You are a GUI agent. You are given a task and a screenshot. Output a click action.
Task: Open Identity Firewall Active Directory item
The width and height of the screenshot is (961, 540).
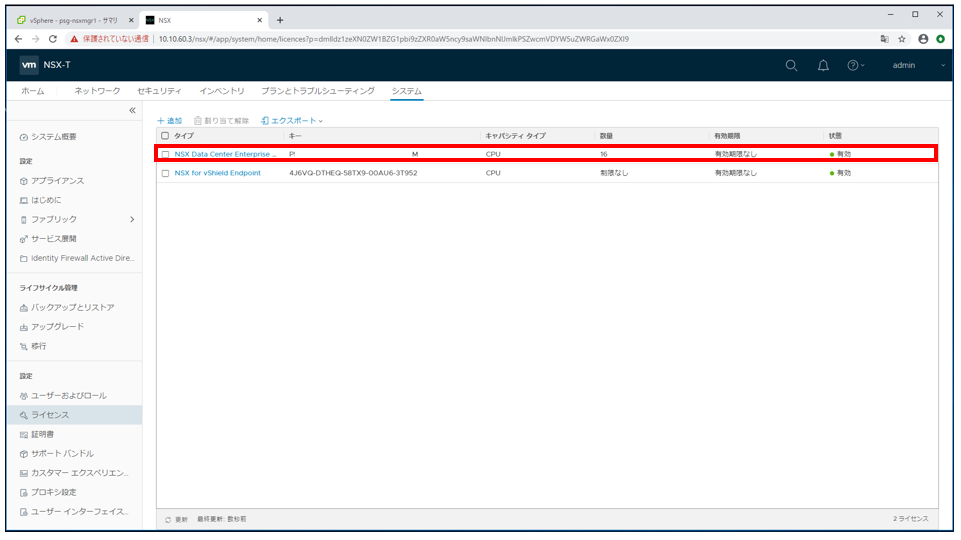(77, 258)
